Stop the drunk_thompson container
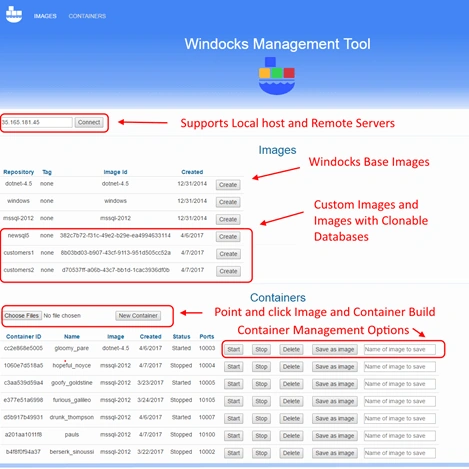469x469 pixels. click(261, 419)
